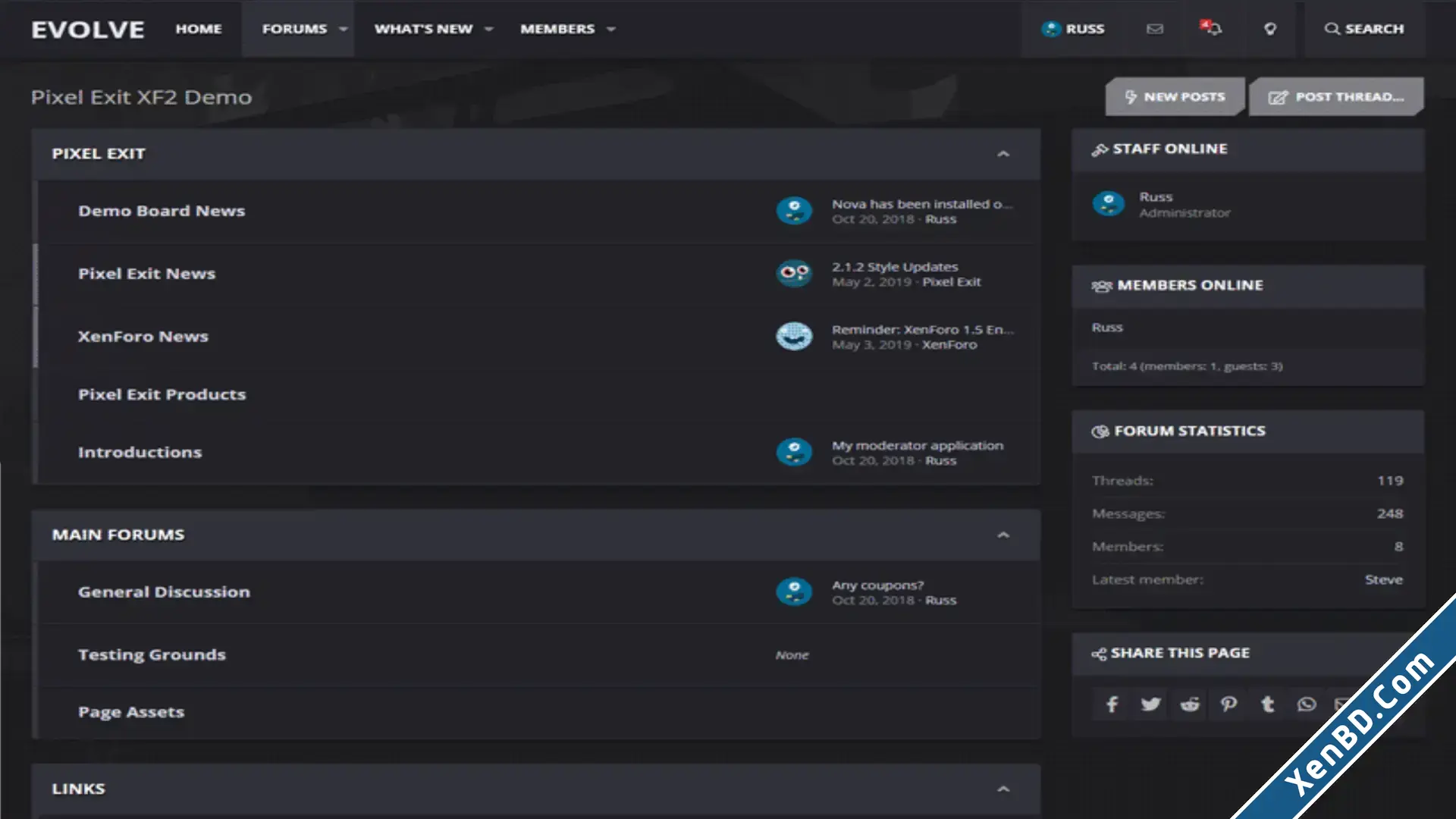The height and width of the screenshot is (819, 1456).
Task: Open 2.1.2 Style Updates thread
Action: coord(895,267)
